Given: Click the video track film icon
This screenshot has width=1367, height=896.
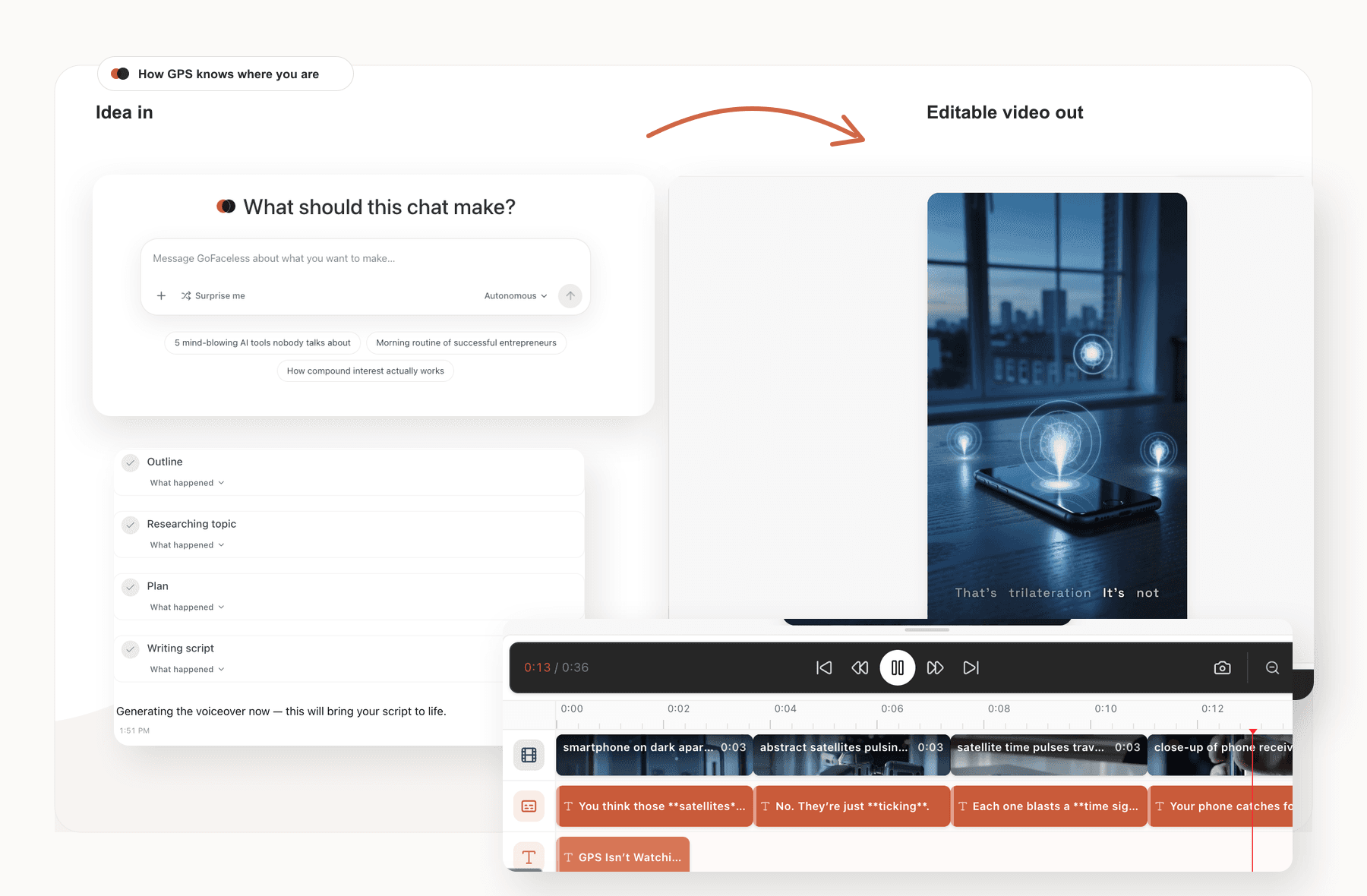Looking at the screenshot, I should (529, 755).
